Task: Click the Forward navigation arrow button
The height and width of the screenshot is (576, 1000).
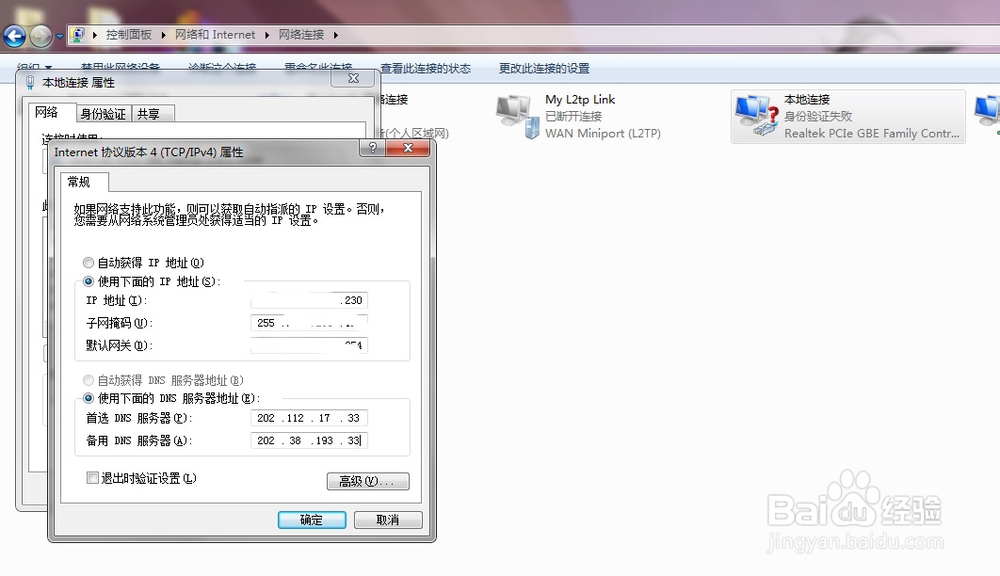Action: coord(41,36)
